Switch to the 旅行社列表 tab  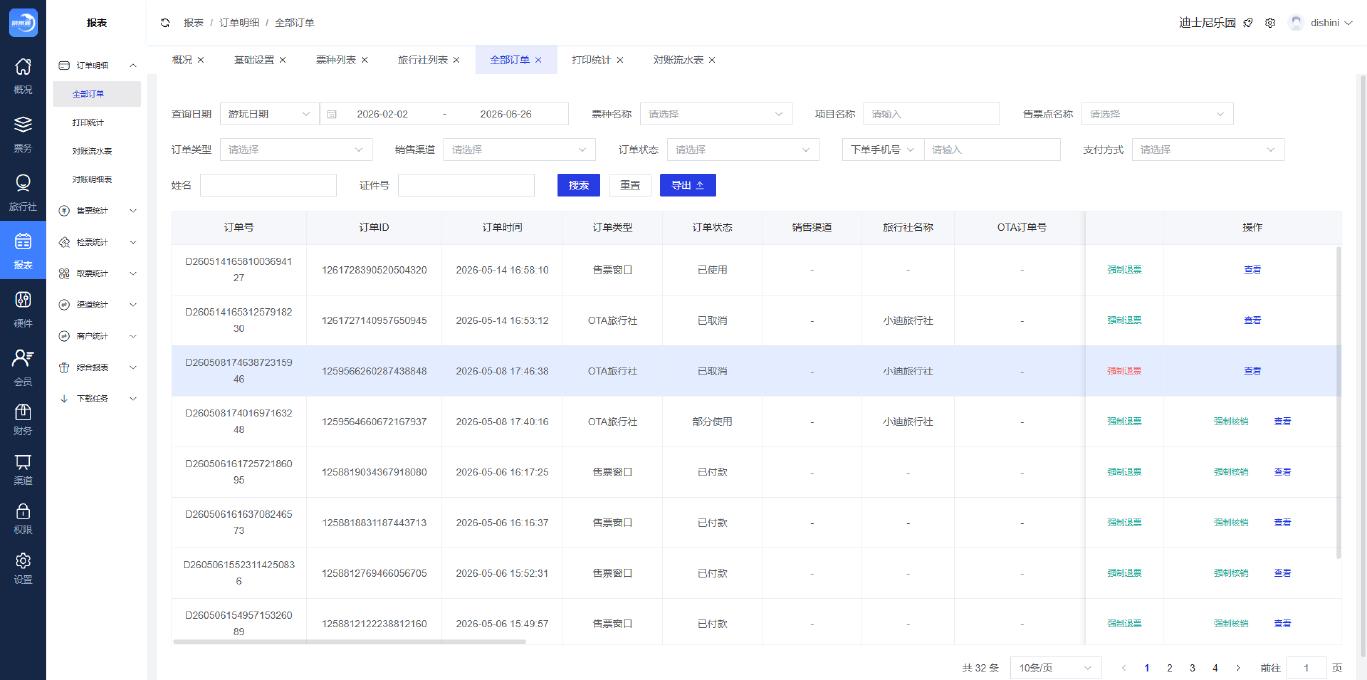(x=422, y=60)
